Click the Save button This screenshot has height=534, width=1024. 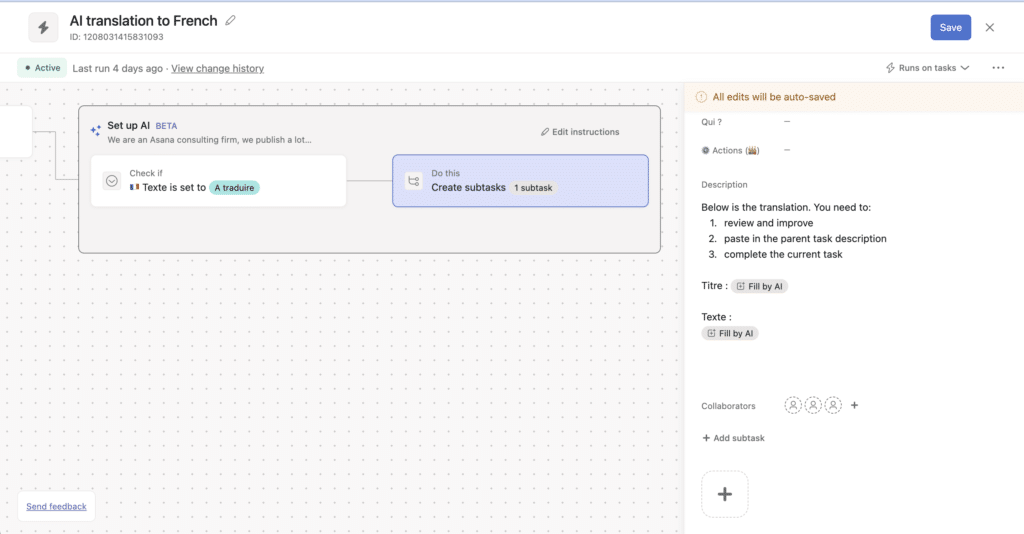coord(950,28)
